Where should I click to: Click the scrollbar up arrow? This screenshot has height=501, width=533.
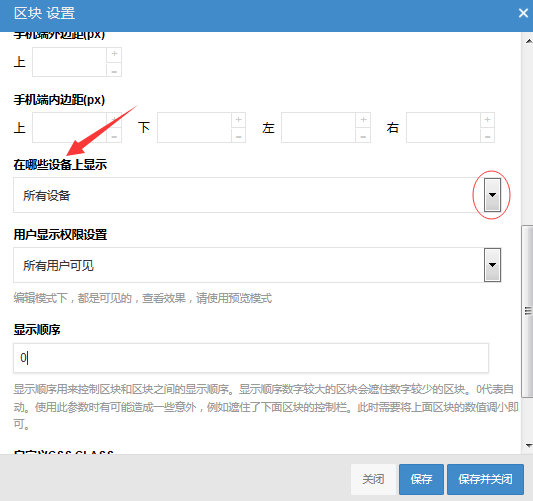click(529, 41)
